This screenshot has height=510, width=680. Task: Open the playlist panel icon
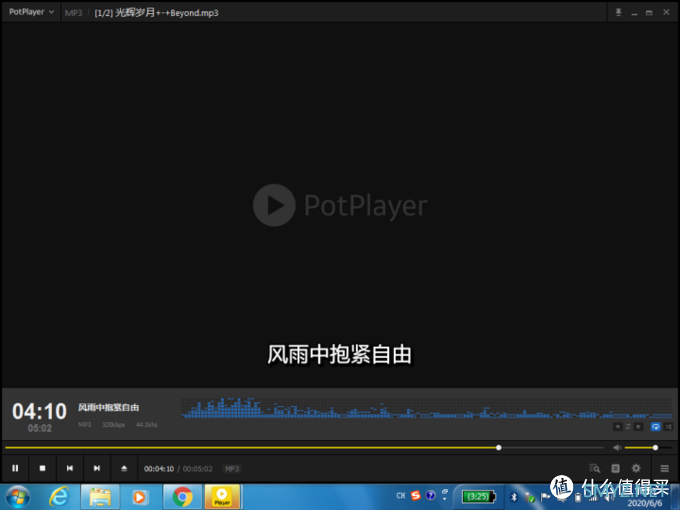pyautogui.click(x=615, y=468)
